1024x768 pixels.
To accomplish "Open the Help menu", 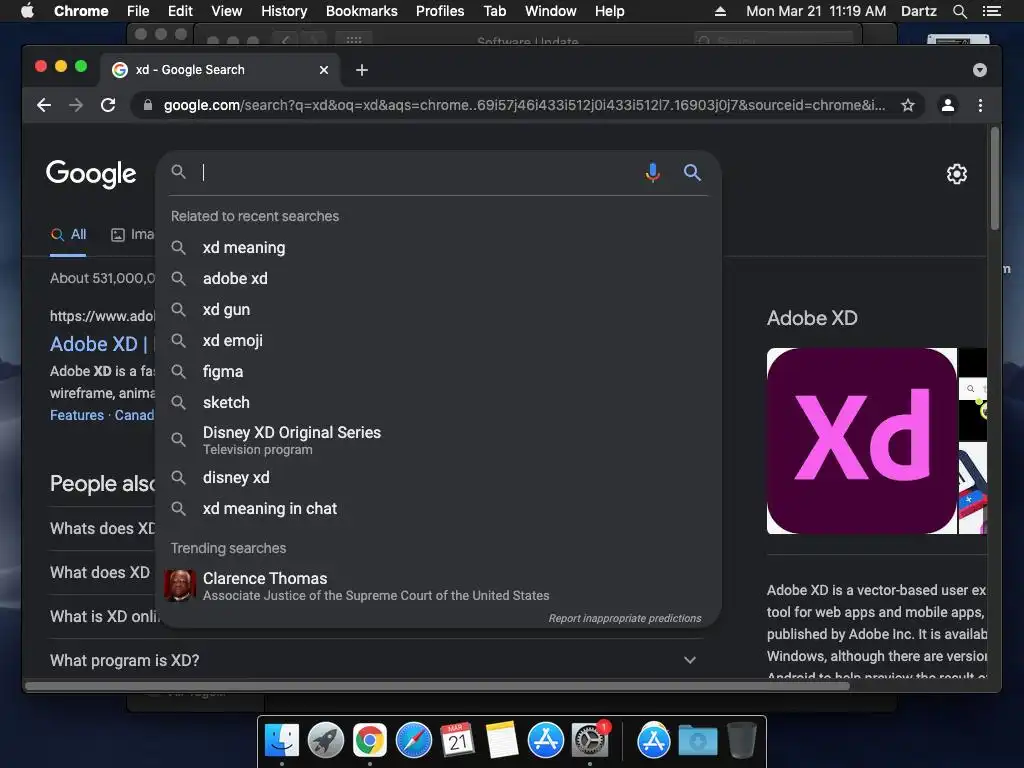I will 609,11.
